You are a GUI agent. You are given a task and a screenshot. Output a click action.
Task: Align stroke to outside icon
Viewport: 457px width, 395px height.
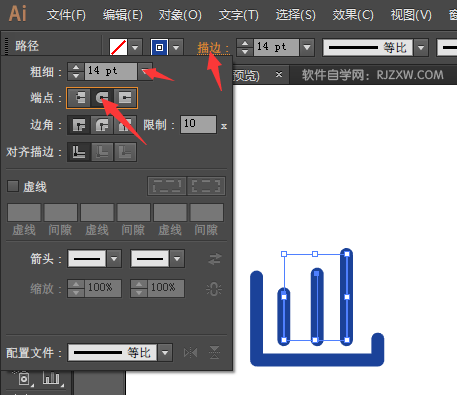[x=125, y=152]
